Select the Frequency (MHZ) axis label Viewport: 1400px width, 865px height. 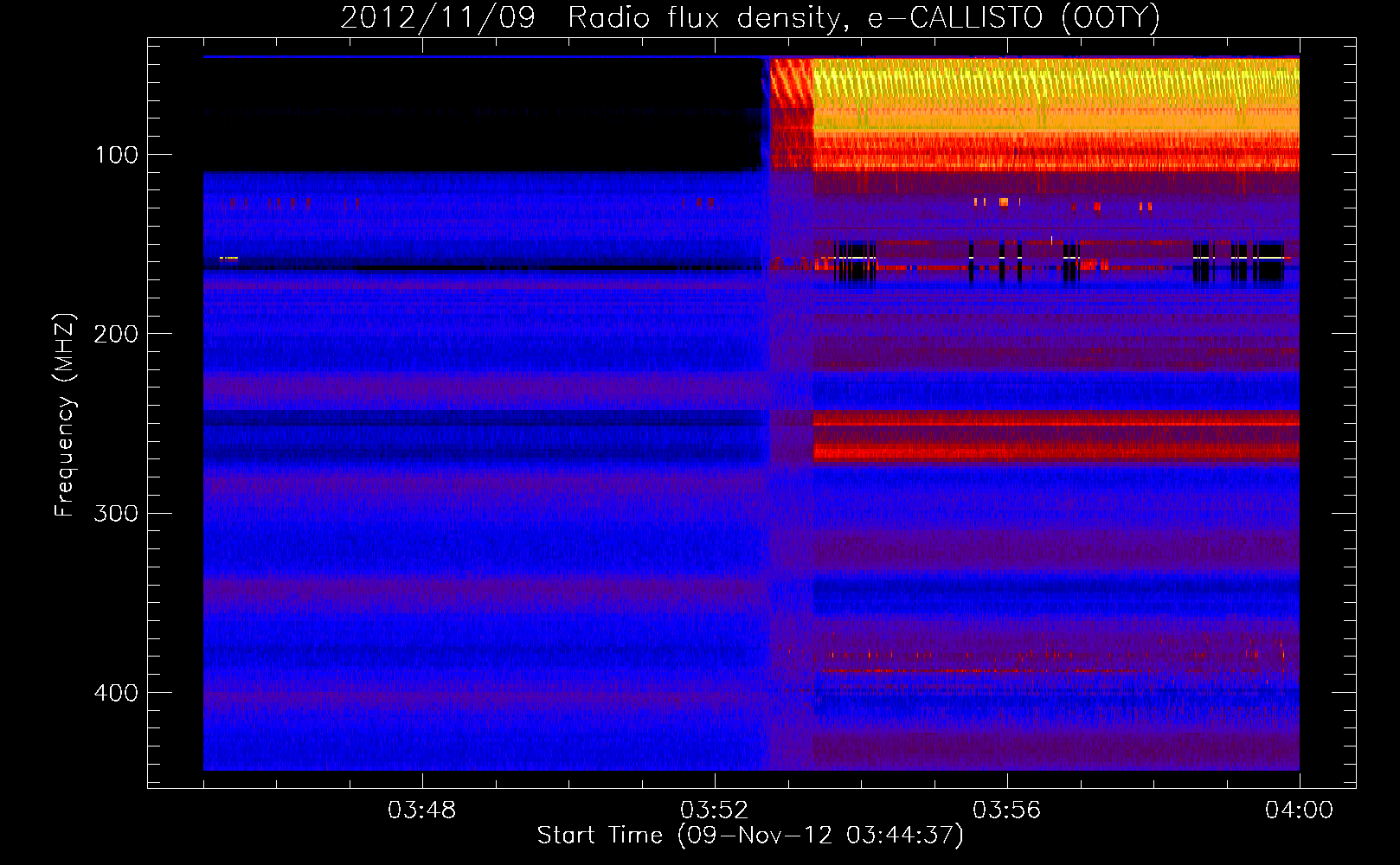[x=65, y=415]
